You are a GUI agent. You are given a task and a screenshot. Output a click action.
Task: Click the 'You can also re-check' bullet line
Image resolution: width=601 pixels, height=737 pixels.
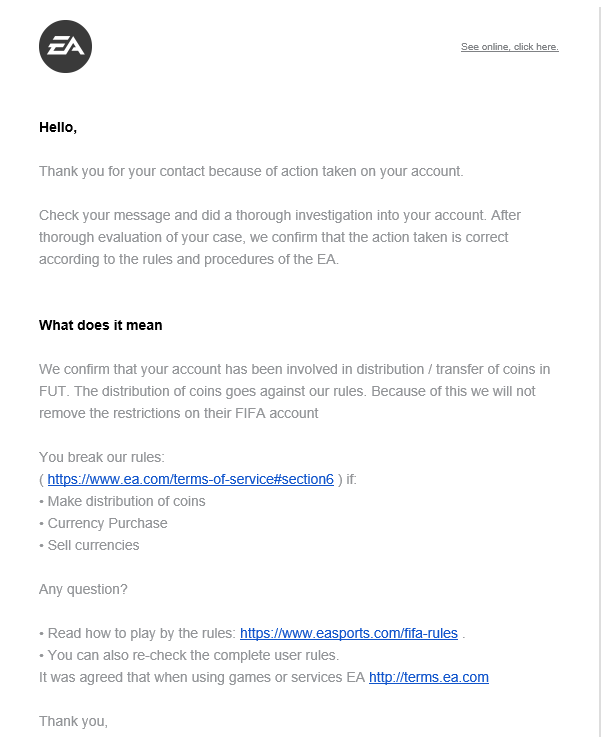[189, 656]
